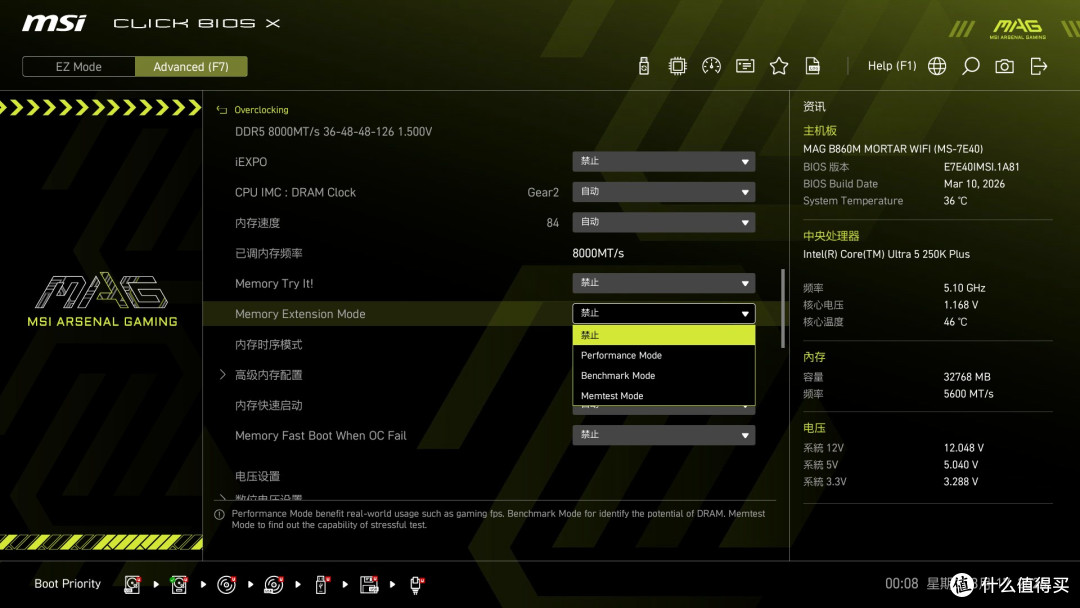Choose 禁止 in the open dropdown list
This screenshot has height=608, width=1080.
[663, 335]
